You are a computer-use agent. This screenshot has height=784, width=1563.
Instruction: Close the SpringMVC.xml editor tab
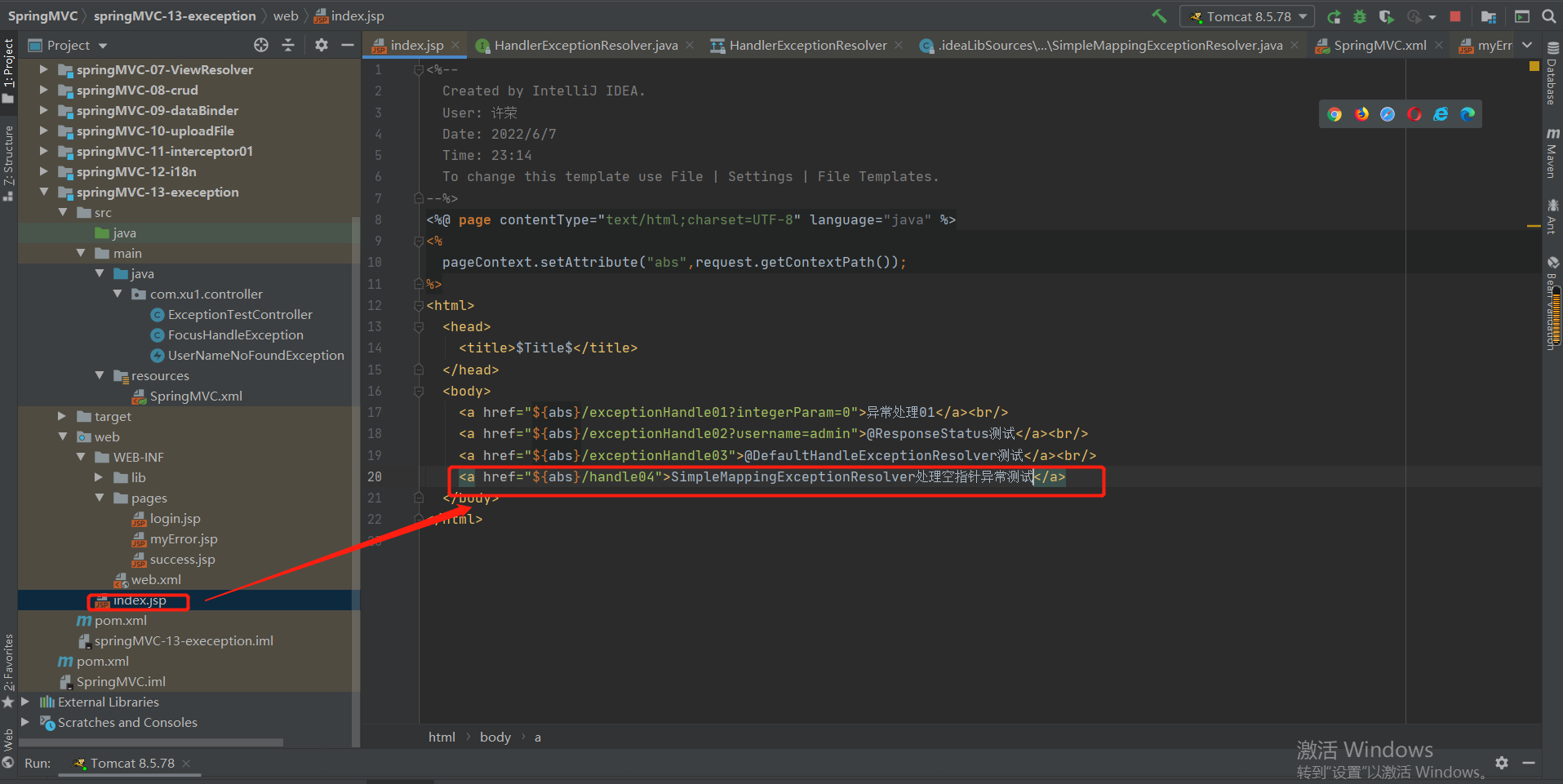pos(1439,45)
